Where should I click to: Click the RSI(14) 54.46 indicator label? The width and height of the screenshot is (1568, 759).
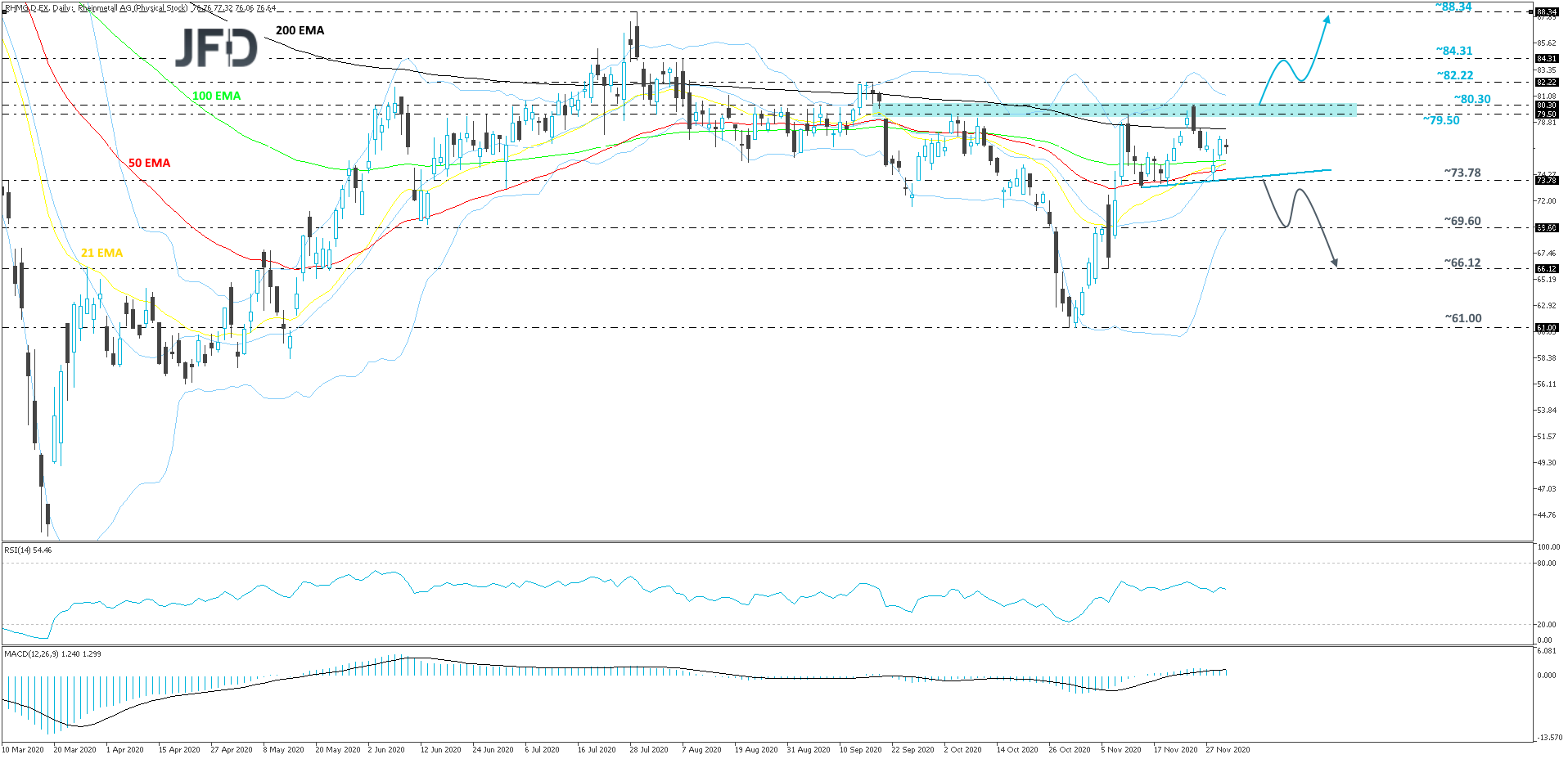27,550
